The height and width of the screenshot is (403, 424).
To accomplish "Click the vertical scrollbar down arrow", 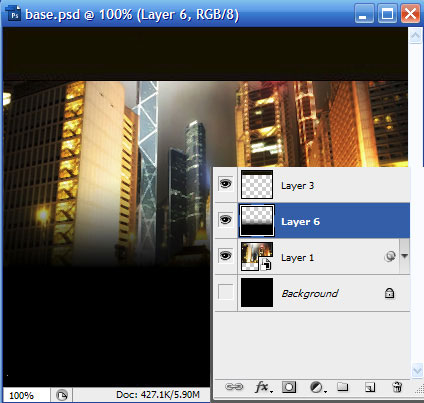I will [417, 371].
